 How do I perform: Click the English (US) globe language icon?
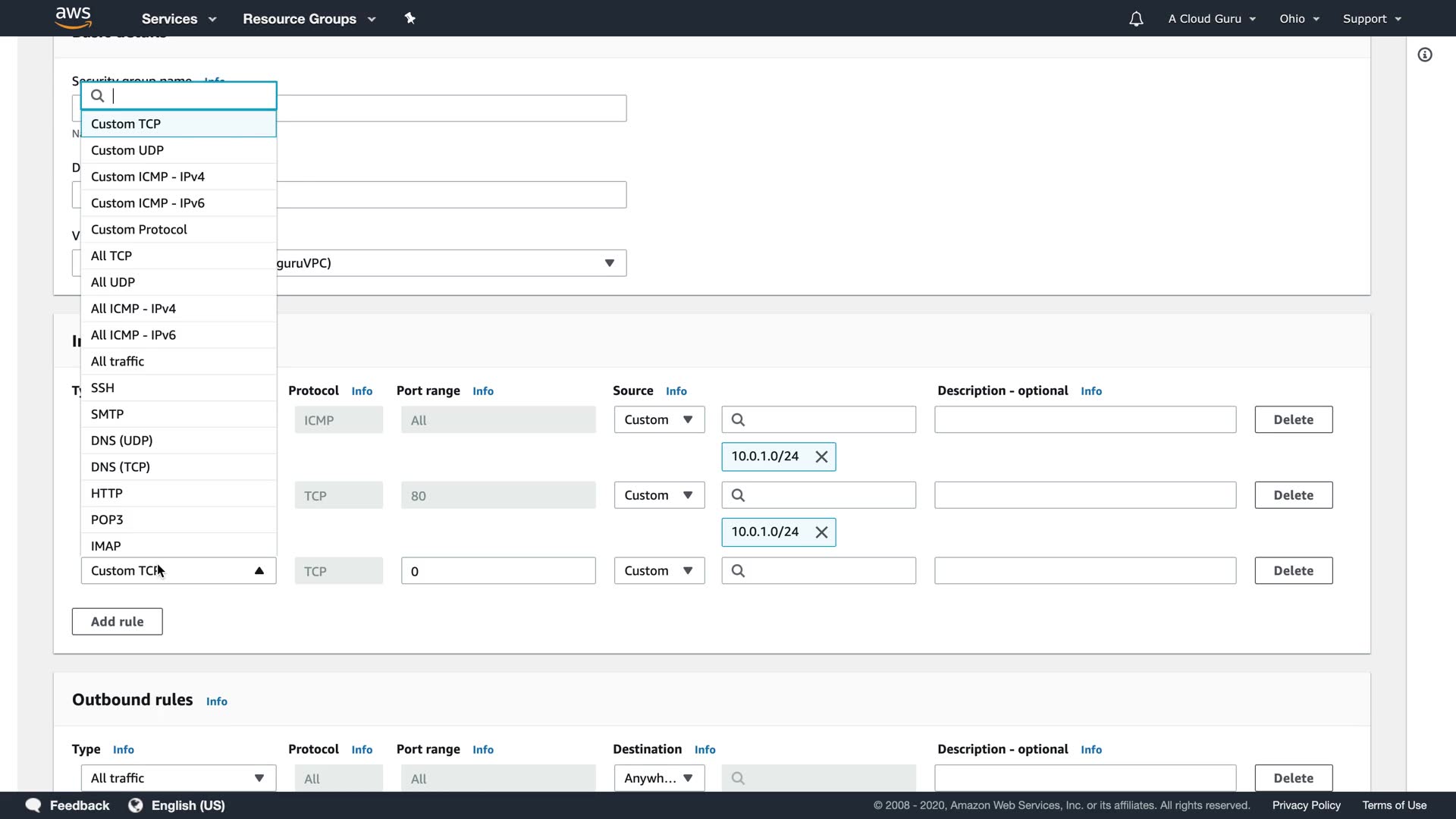(x=136, y=805)
